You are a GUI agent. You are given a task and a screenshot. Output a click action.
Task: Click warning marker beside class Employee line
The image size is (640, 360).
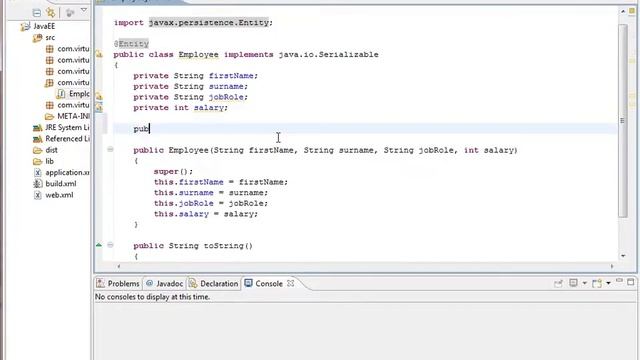pos(99,53)
